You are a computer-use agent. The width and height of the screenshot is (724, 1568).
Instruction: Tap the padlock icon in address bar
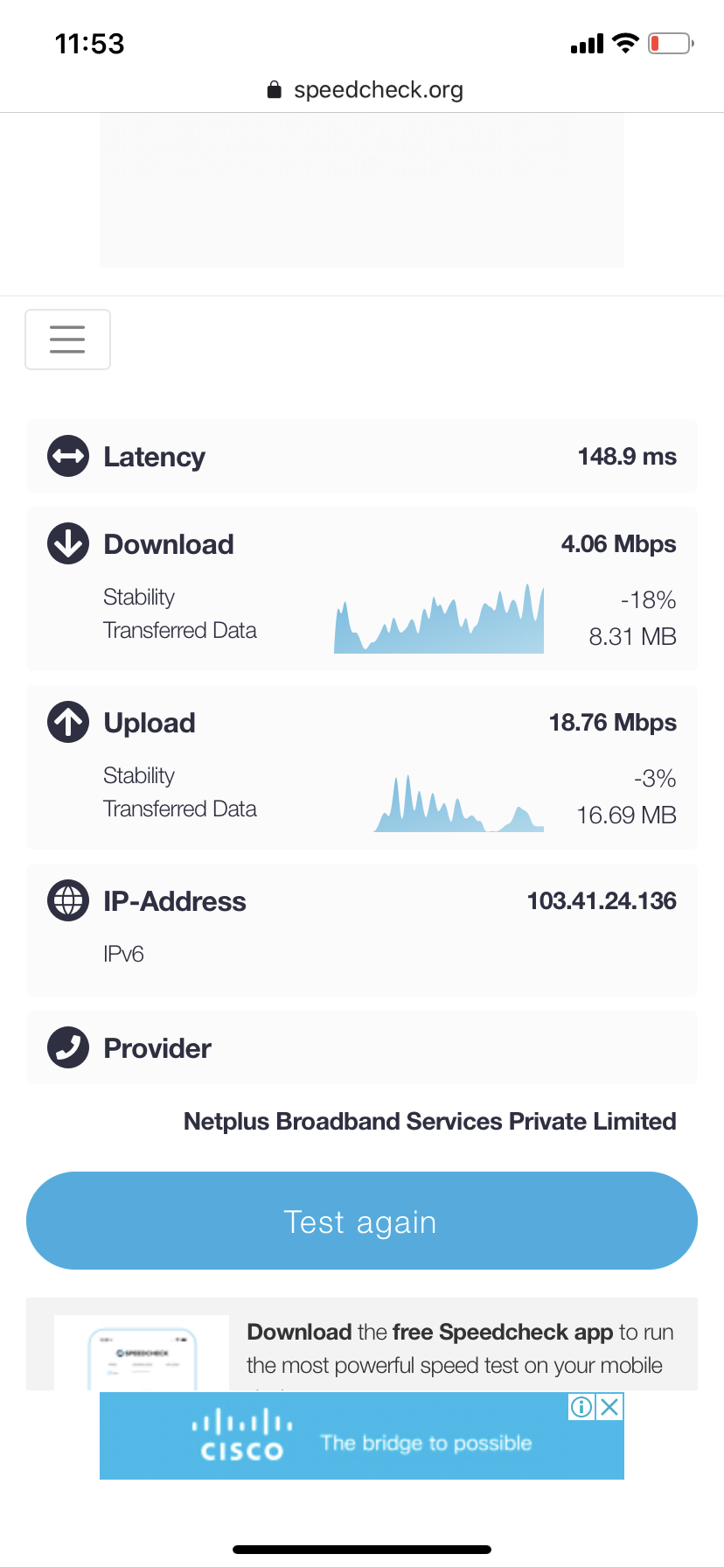pyautogui.click(x=275, y=90)
